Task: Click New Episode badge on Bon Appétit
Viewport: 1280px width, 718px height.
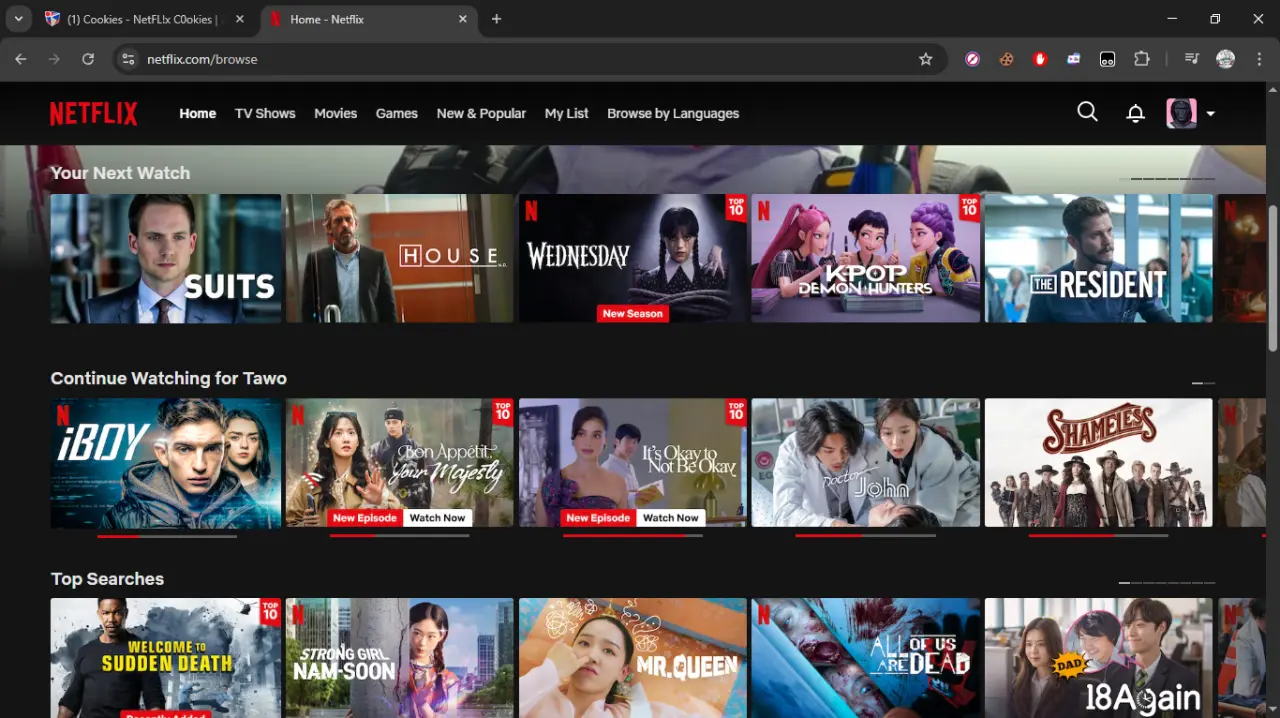Action: tap(365, 518)
